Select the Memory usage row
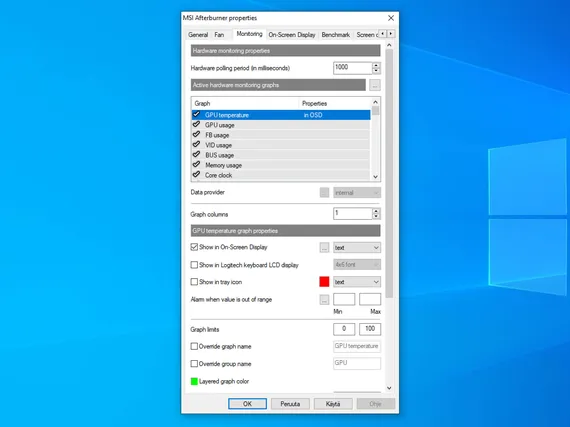 (281, 165)
